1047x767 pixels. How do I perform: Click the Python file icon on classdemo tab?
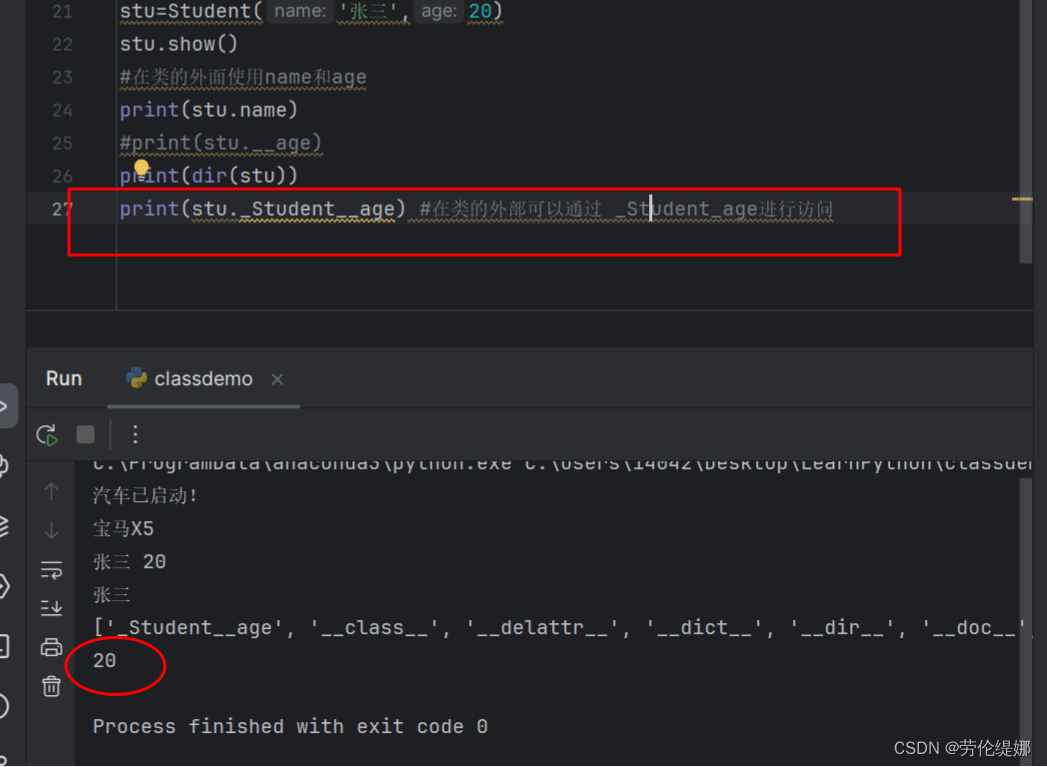[x=136, y=378]
